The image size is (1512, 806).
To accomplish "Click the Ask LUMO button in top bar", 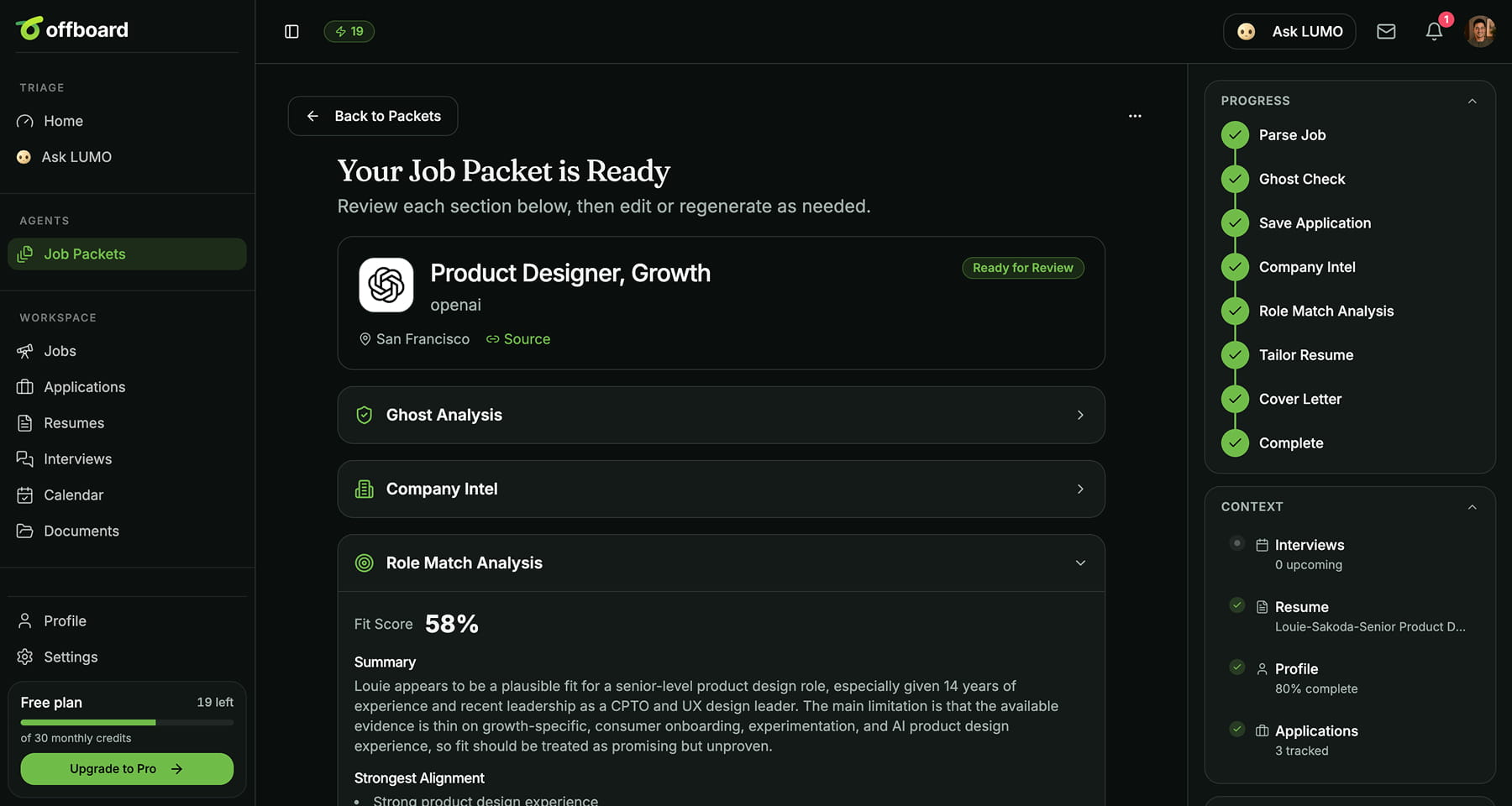I will [1289, 31].
